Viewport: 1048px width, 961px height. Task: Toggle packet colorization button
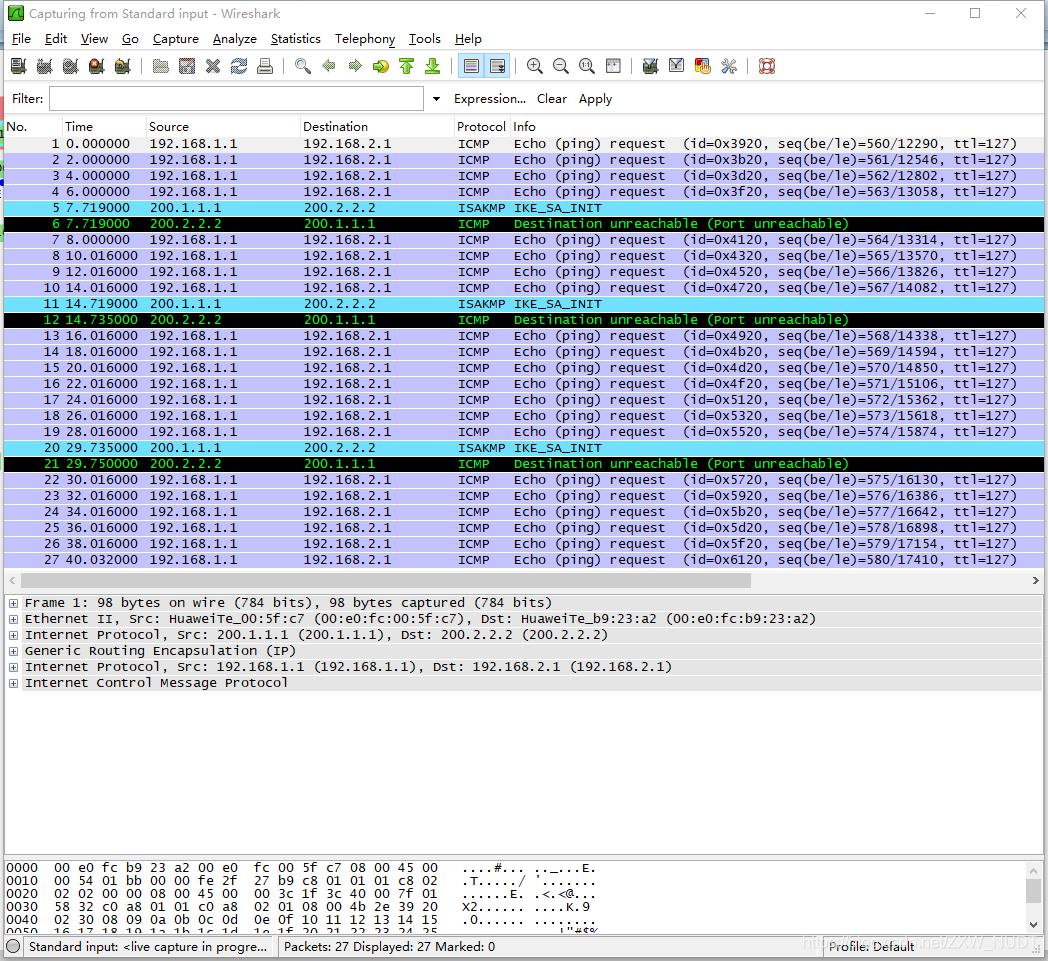(x=471, y=66)
